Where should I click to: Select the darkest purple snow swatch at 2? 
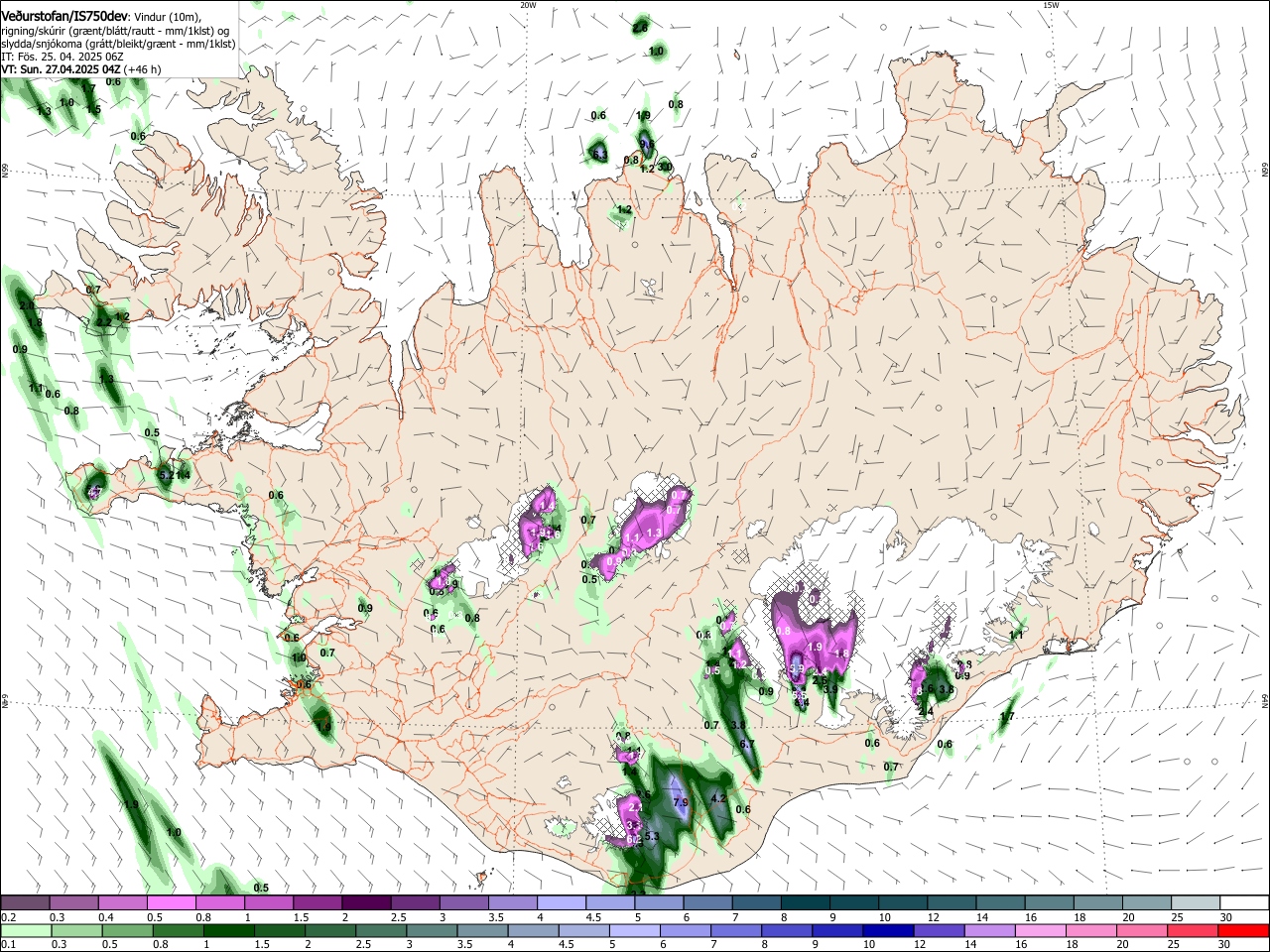366,903
